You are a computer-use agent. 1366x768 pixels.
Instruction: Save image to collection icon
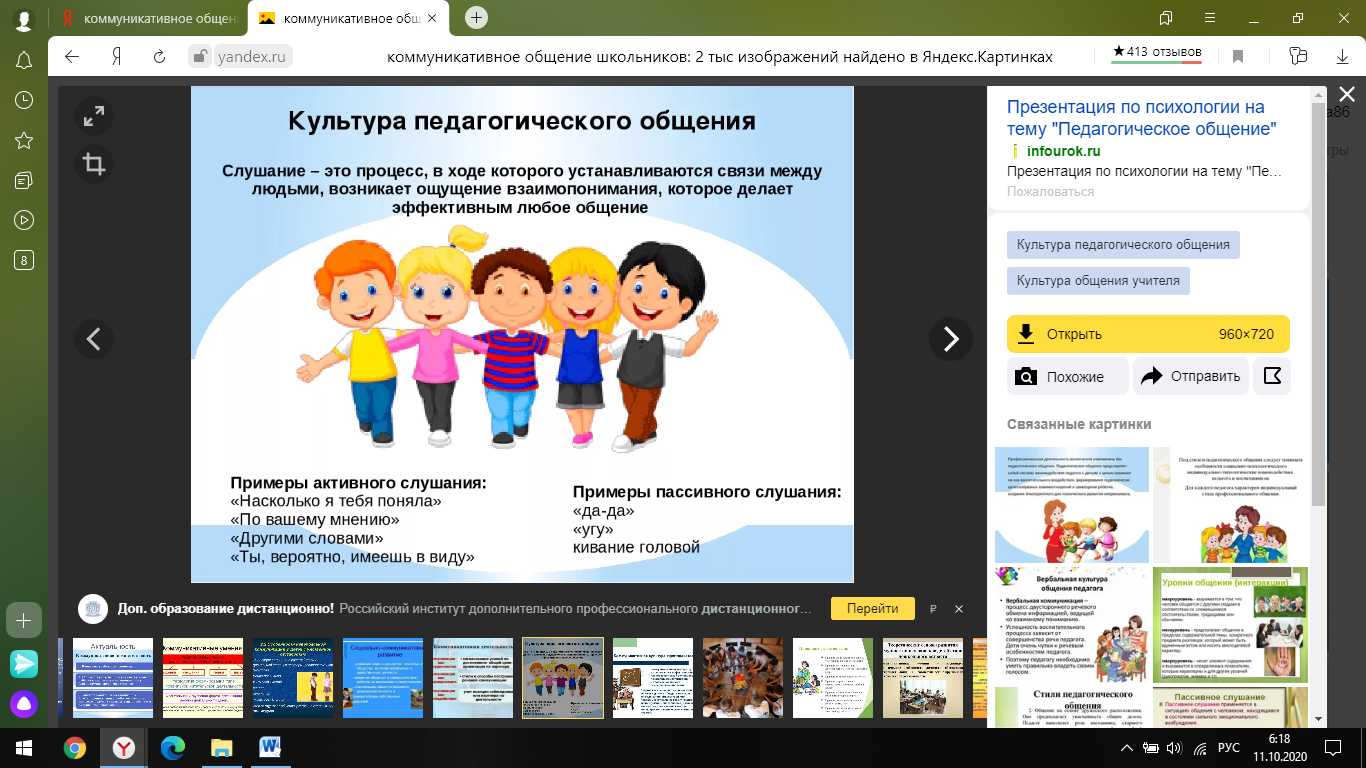pyautogui.click(x=1272, y=376)
